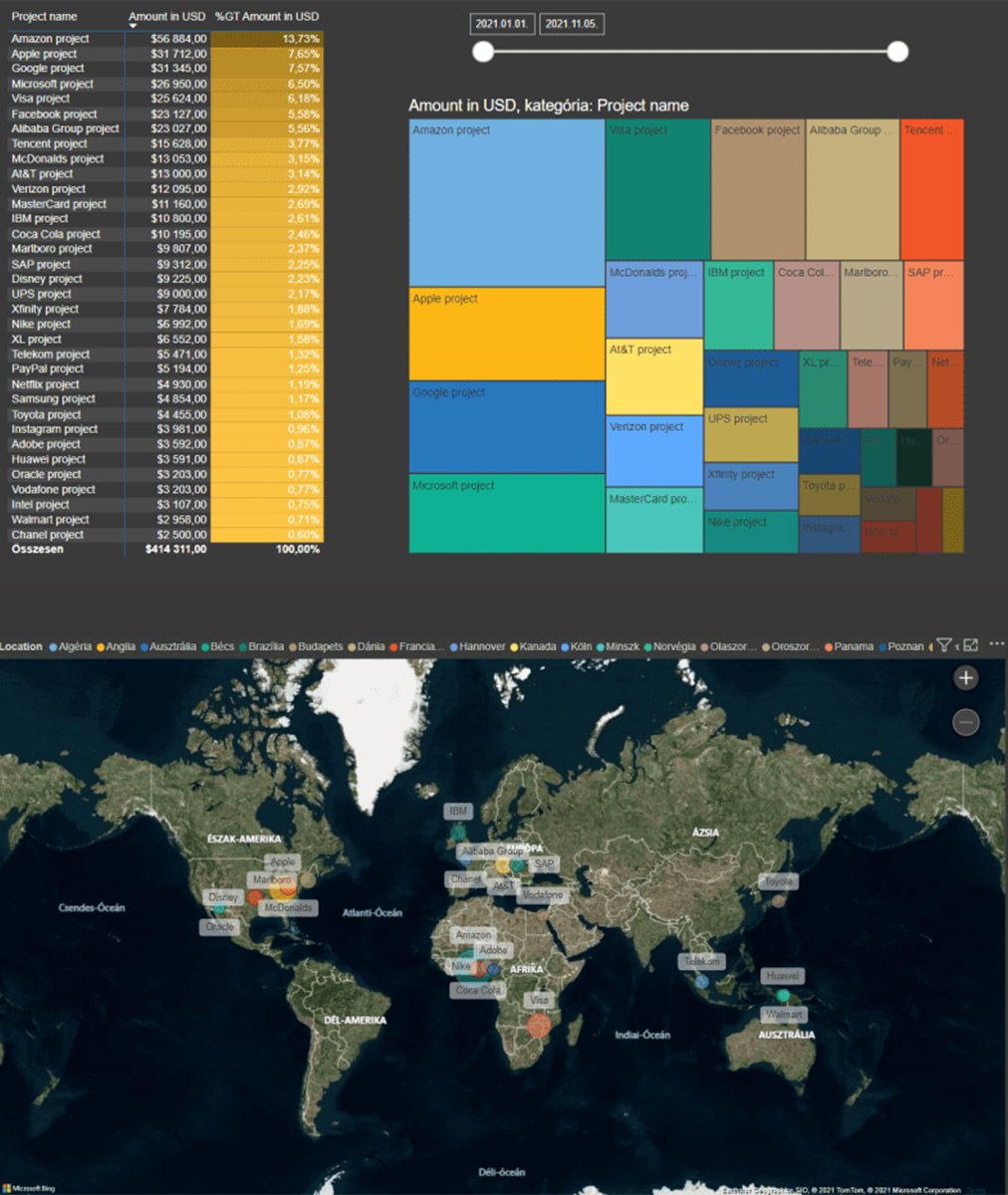Image resolution: width=1008 pixels, height=1195 pixels.
Task: Zoom out using the map's minus button
Action: [964, 721]
